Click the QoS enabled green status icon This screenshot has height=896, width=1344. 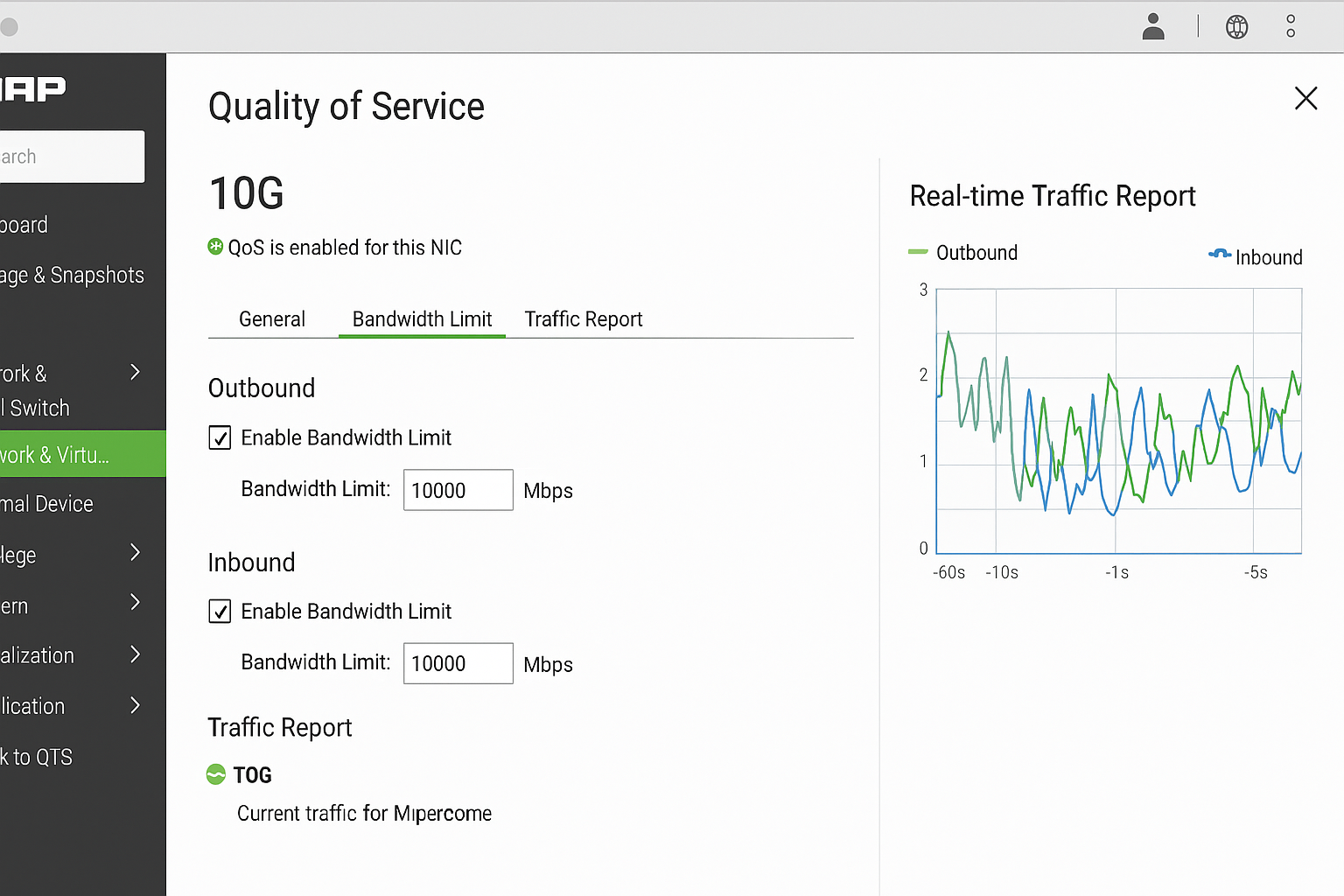[215, 247]
